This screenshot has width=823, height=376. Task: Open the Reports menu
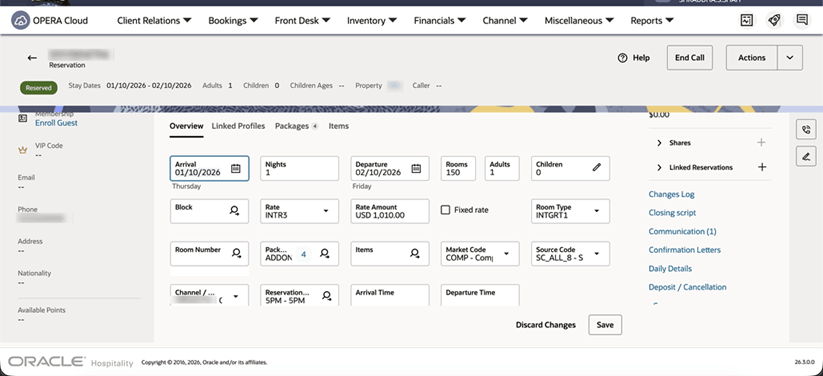[x=652, y=21]
